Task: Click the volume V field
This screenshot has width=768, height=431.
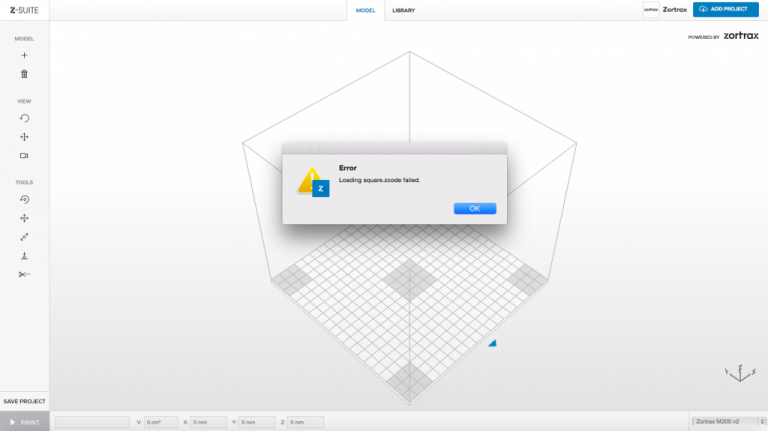Action: pos(161,422)
